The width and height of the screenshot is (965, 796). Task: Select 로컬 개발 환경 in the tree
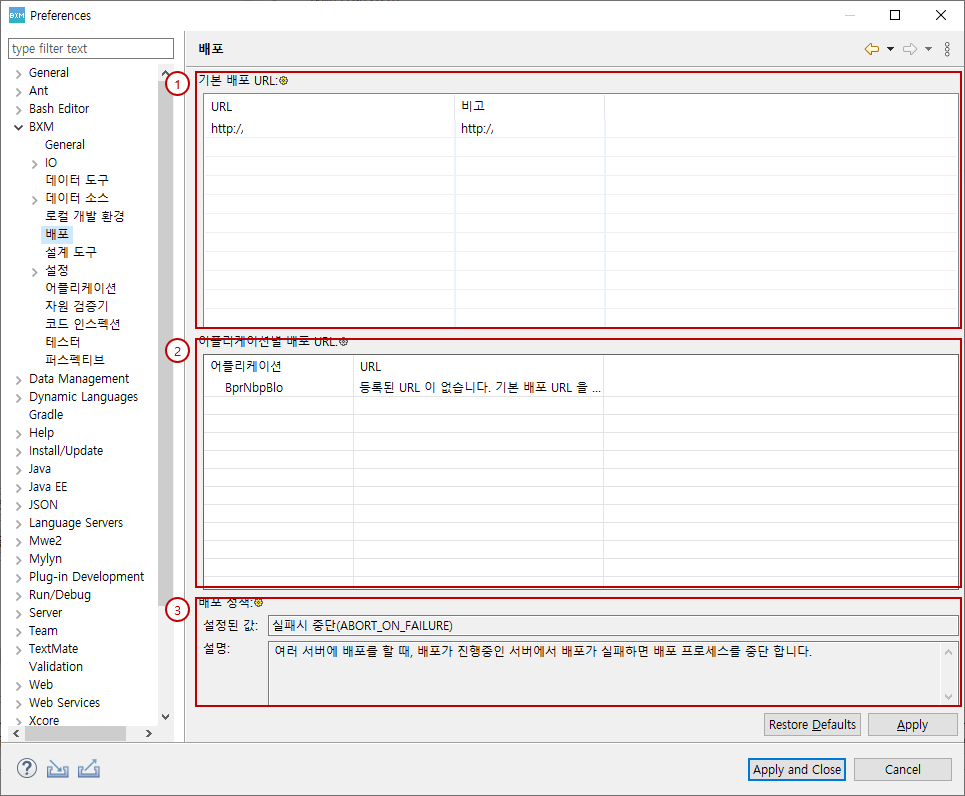point(84,216)
